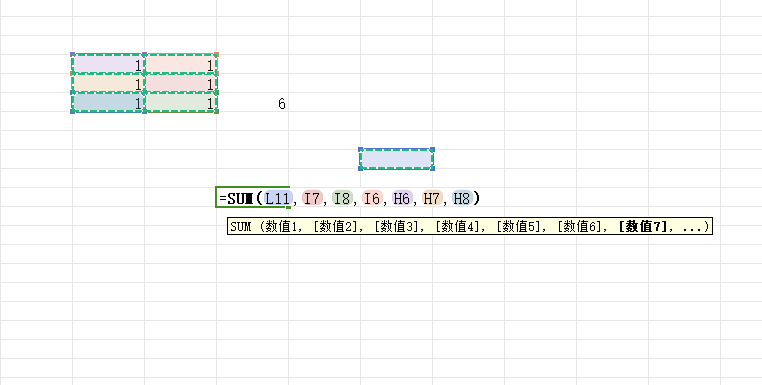Place cursor on H8 reference in formula
The height and width of the screenshot is (385, 762).
pyautogui.click(x=462, y=198)
